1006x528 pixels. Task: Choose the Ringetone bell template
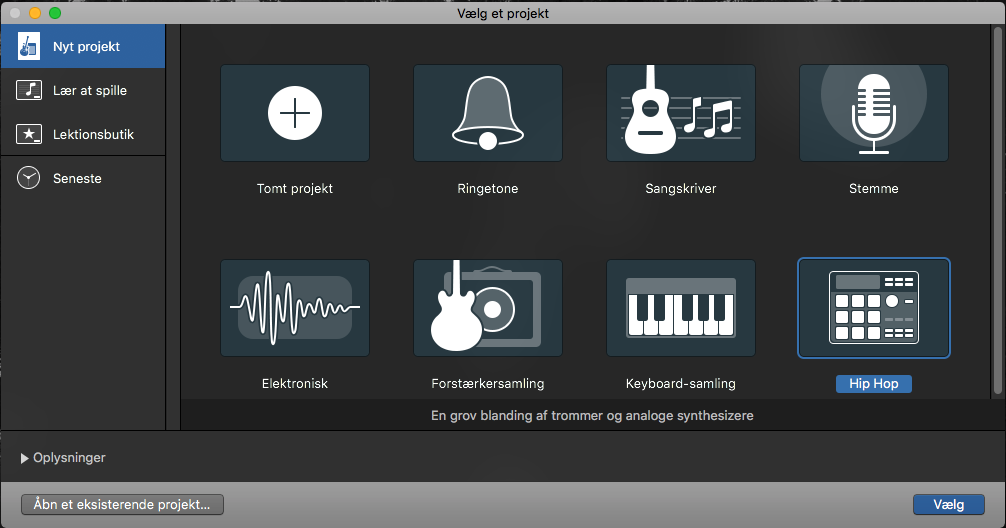click(x=488, y=113)
